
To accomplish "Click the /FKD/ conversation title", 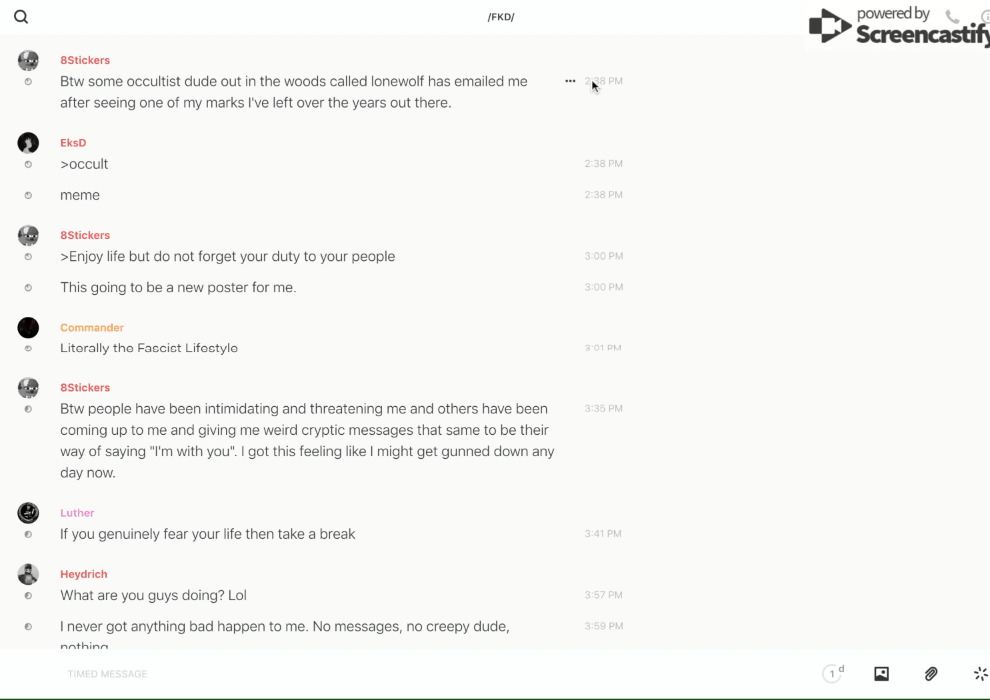I will 501,17.
